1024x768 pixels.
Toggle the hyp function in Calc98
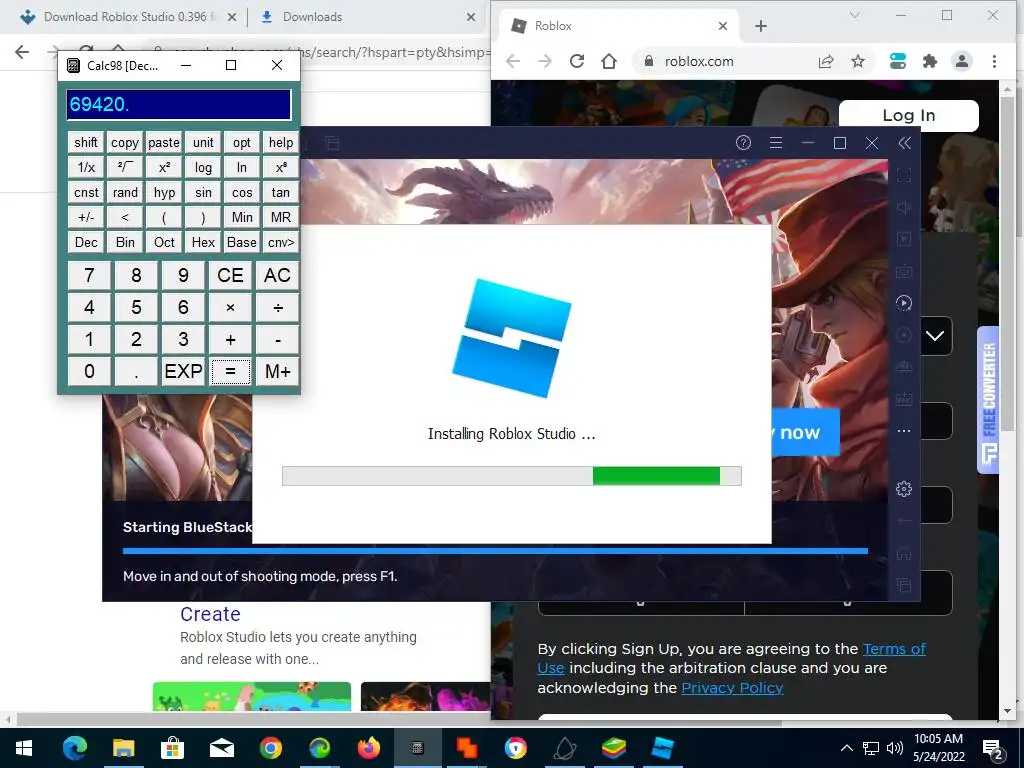pos(164,193)
